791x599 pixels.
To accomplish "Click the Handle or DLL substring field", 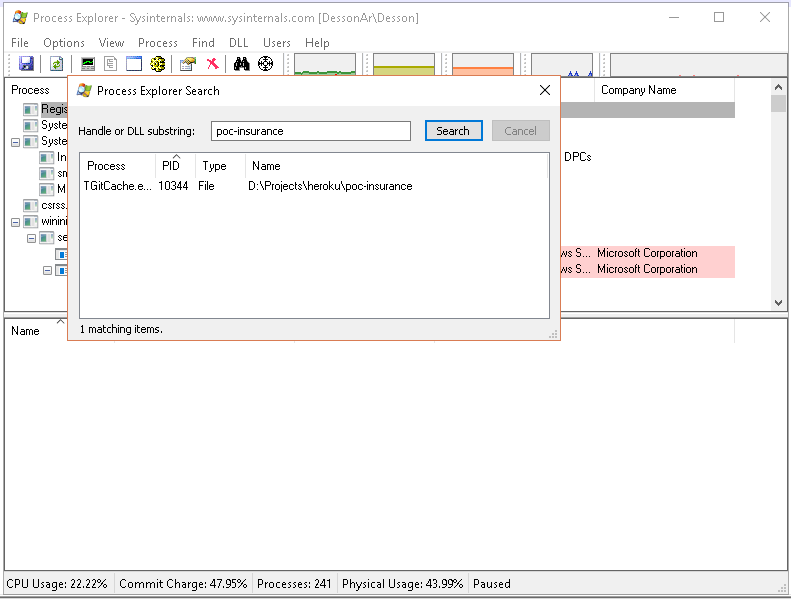I will click(311, 131).
